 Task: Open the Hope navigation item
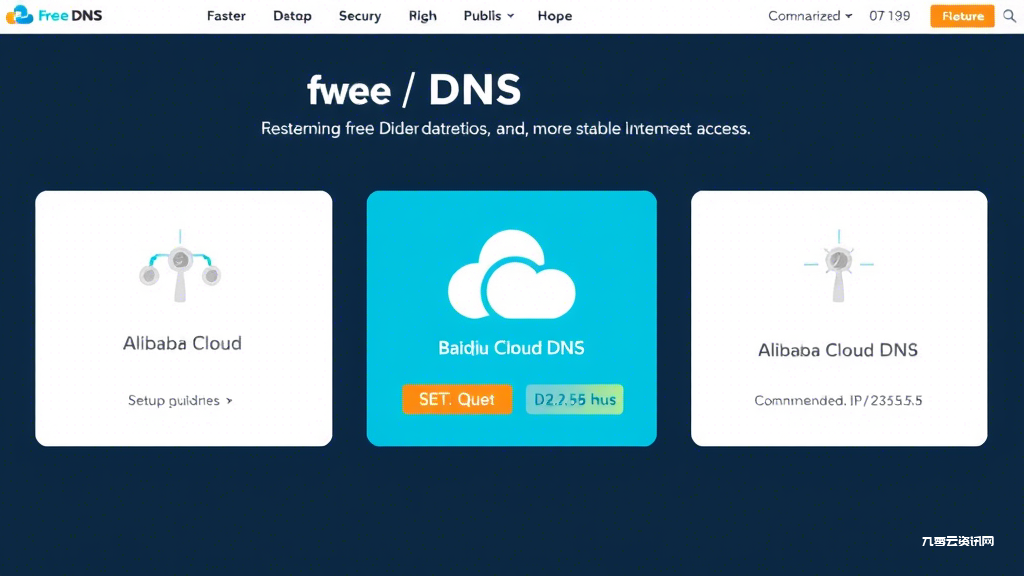pyautogui.click(x=554, y=16)
